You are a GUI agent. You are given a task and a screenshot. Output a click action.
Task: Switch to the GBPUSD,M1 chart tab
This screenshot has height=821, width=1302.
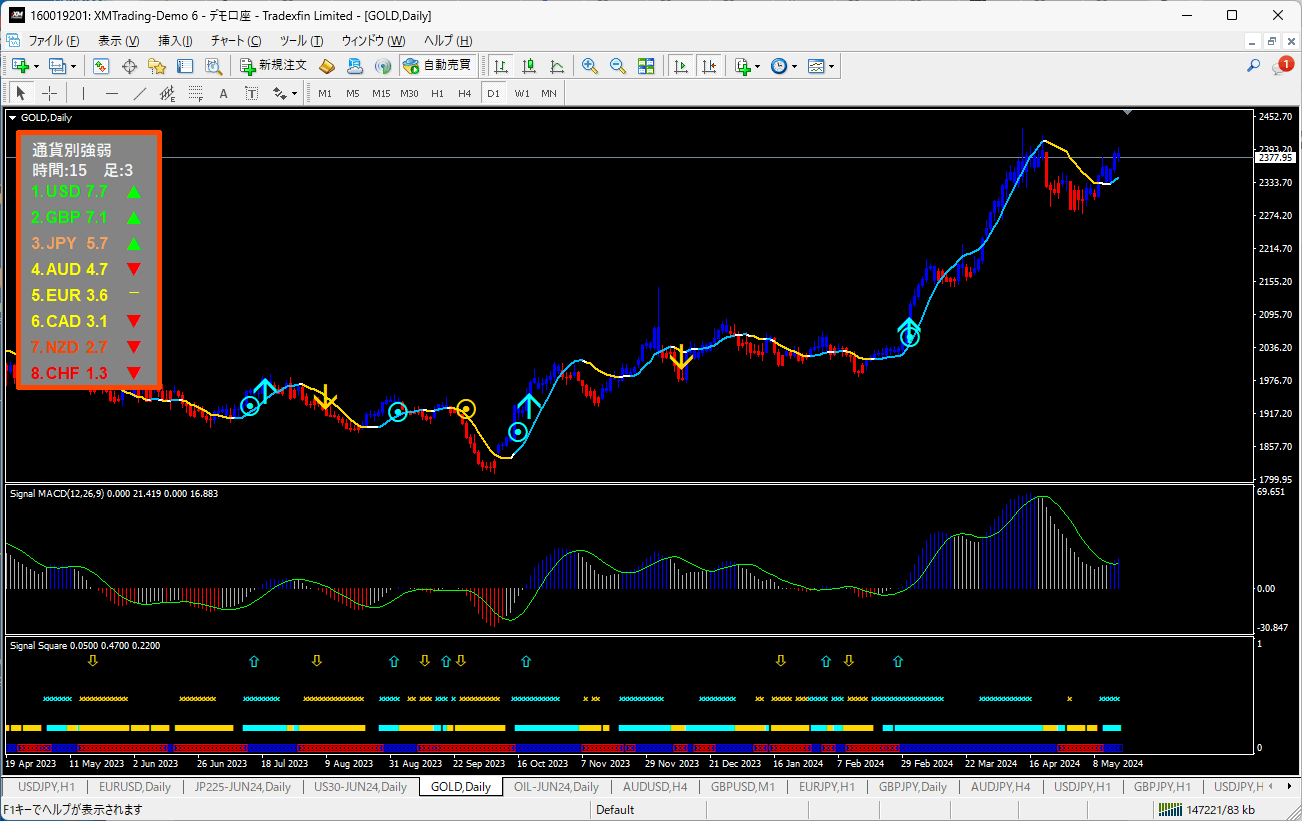tap(742, 787)
